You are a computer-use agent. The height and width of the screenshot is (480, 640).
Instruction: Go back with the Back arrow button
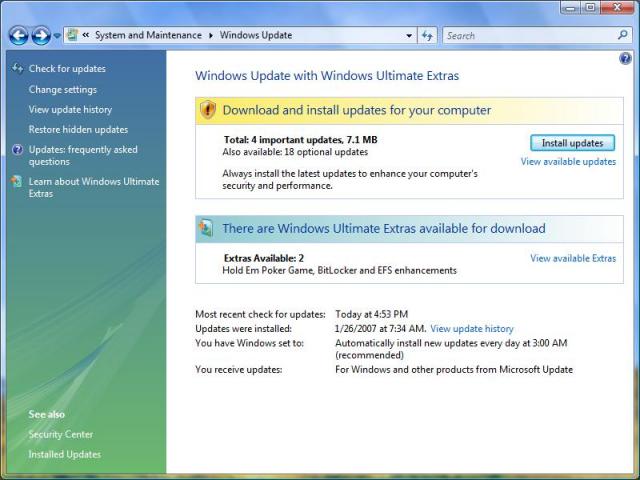[x=18, y=36]
